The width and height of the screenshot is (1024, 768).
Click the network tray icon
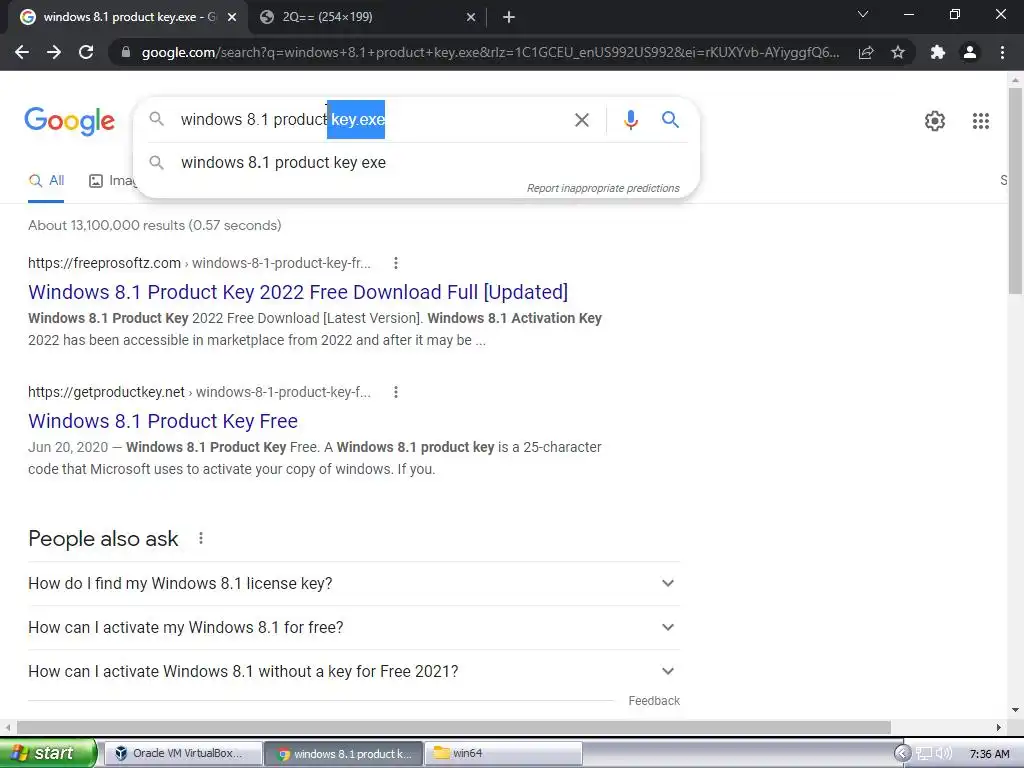pos(924,754)
